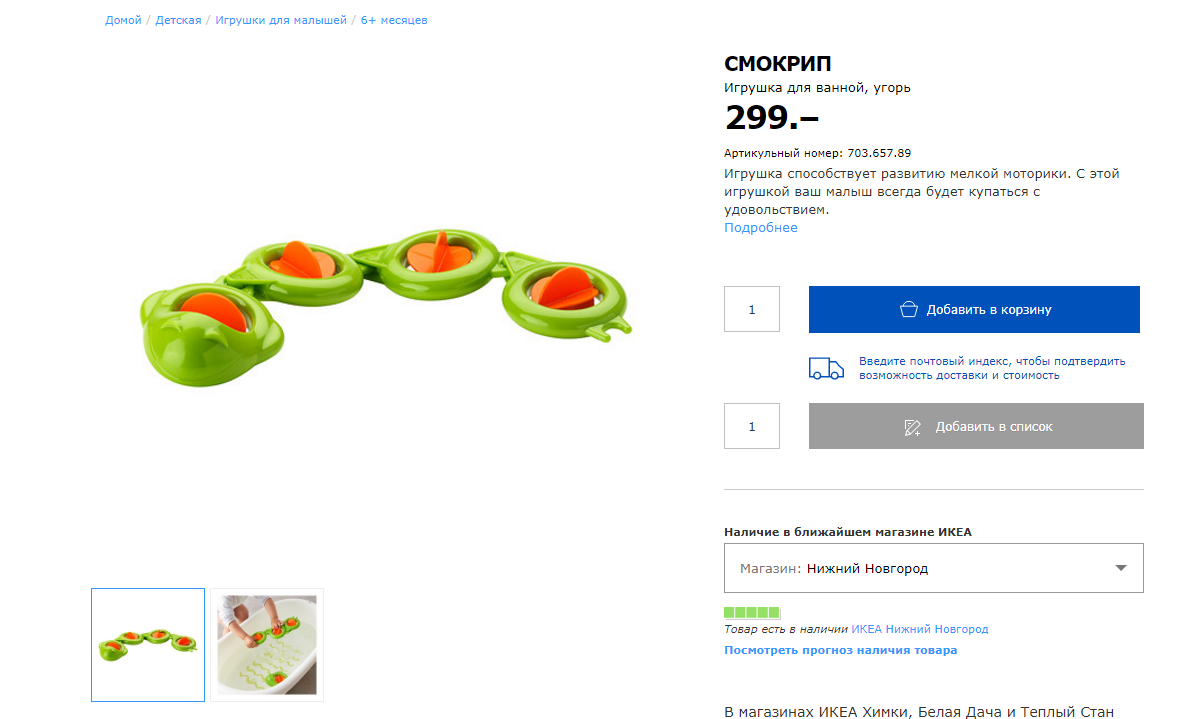The height and width of the screenshot is (719, 1177).
Task: Click the Подробнее link
Action: point(760,227)
